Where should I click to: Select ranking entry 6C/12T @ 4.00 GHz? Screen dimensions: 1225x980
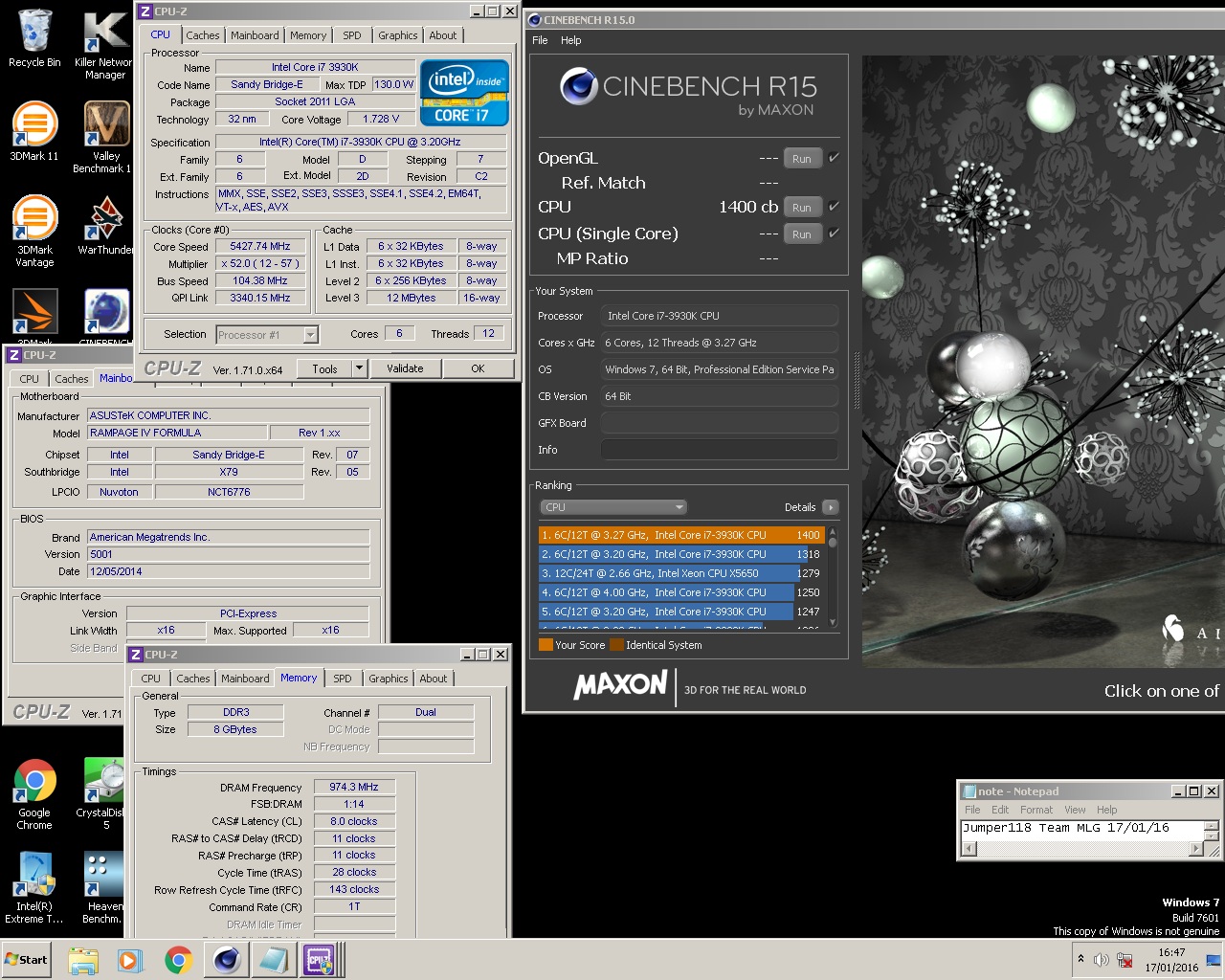679,592
